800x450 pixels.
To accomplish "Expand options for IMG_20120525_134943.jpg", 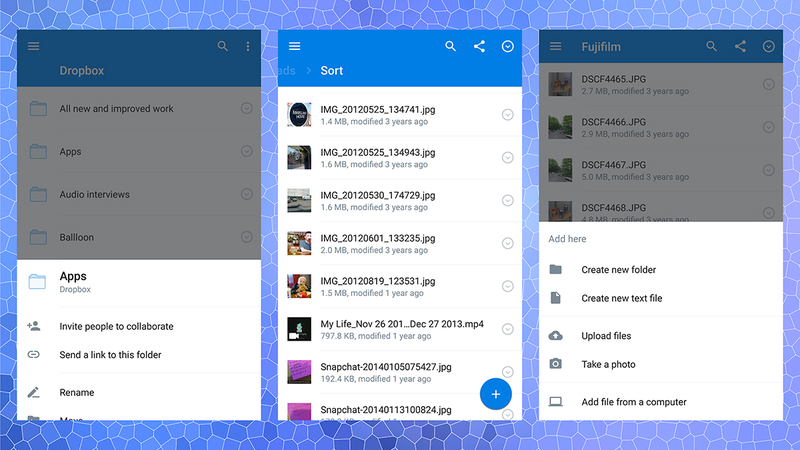I will (x=508, y=158).
